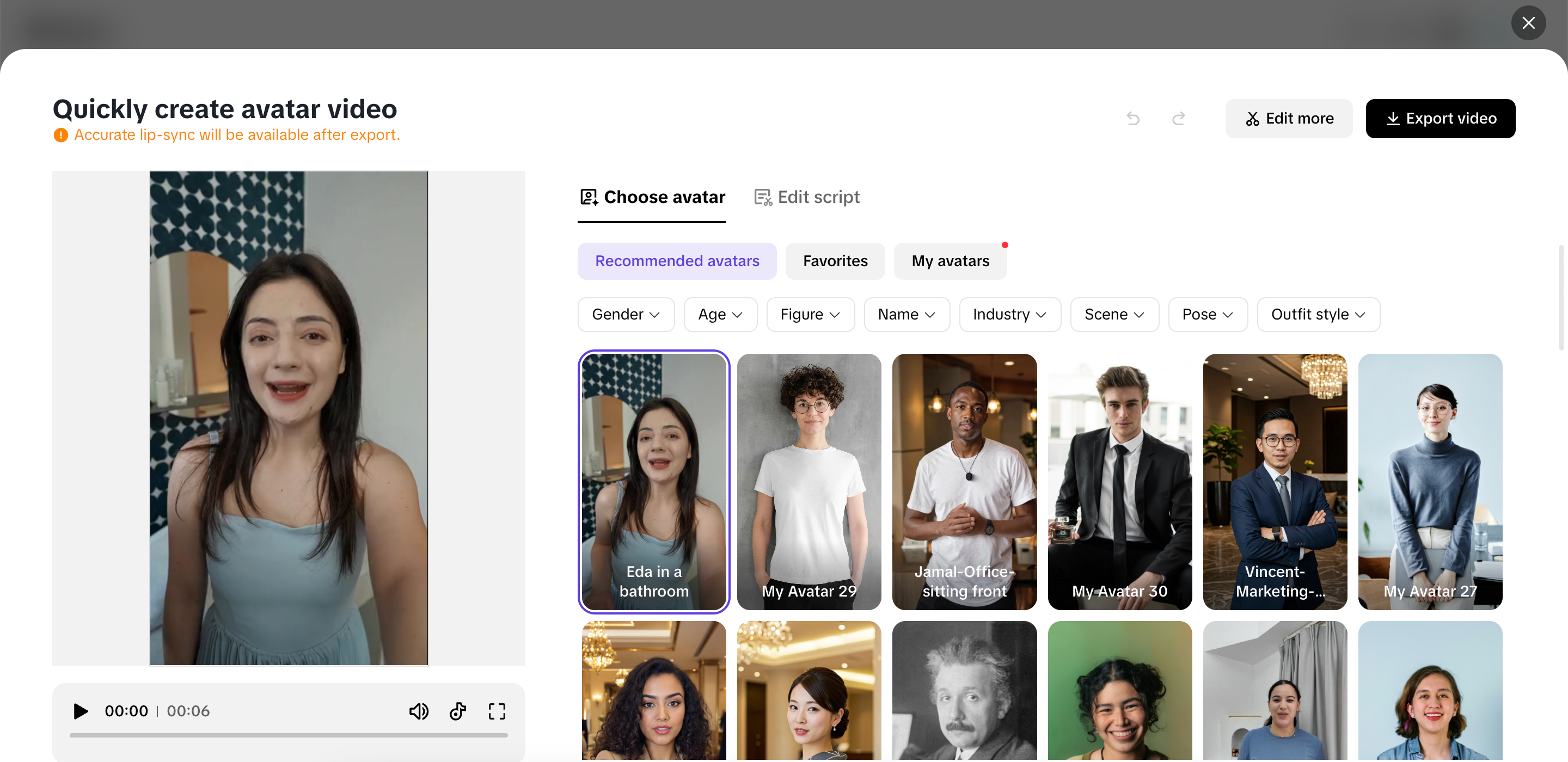Play the avatar preview video

(x=81, y=711)
